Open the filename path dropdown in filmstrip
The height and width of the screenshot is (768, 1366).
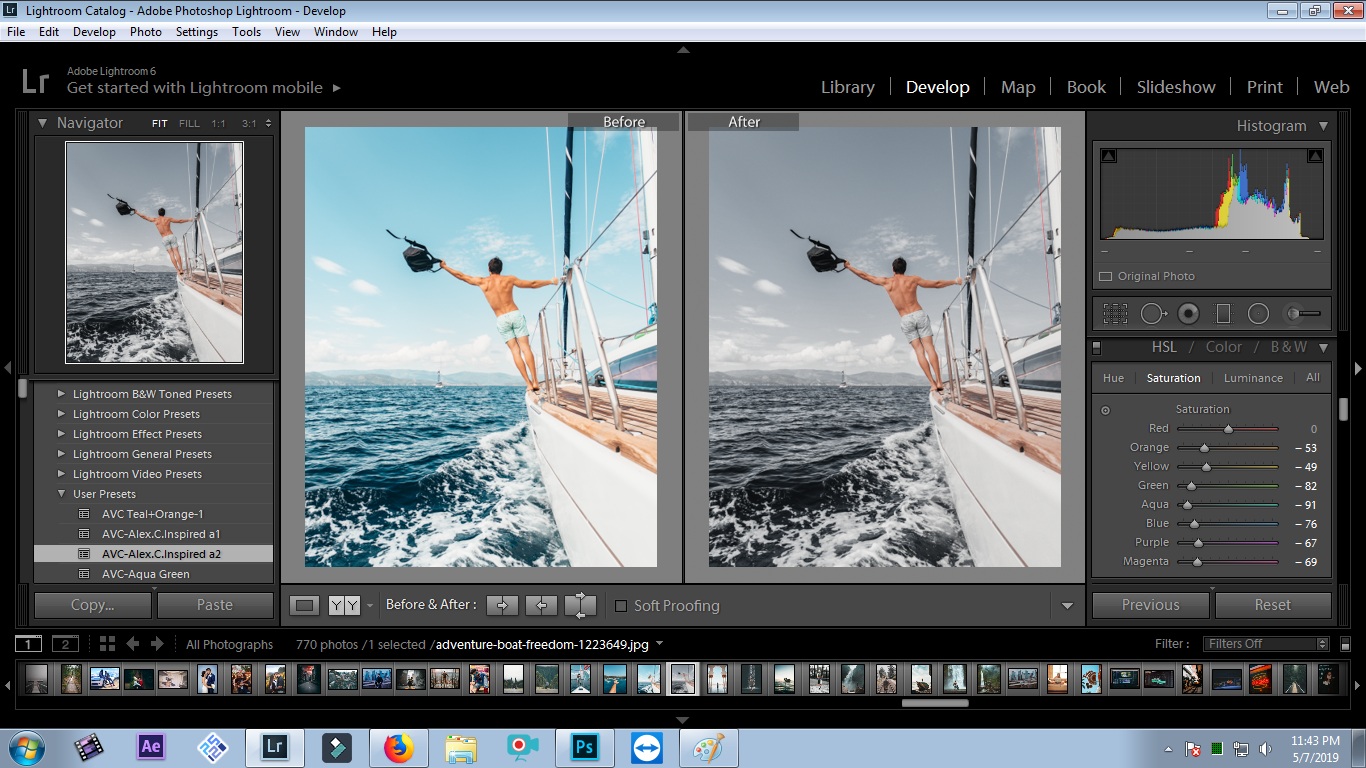659,644
